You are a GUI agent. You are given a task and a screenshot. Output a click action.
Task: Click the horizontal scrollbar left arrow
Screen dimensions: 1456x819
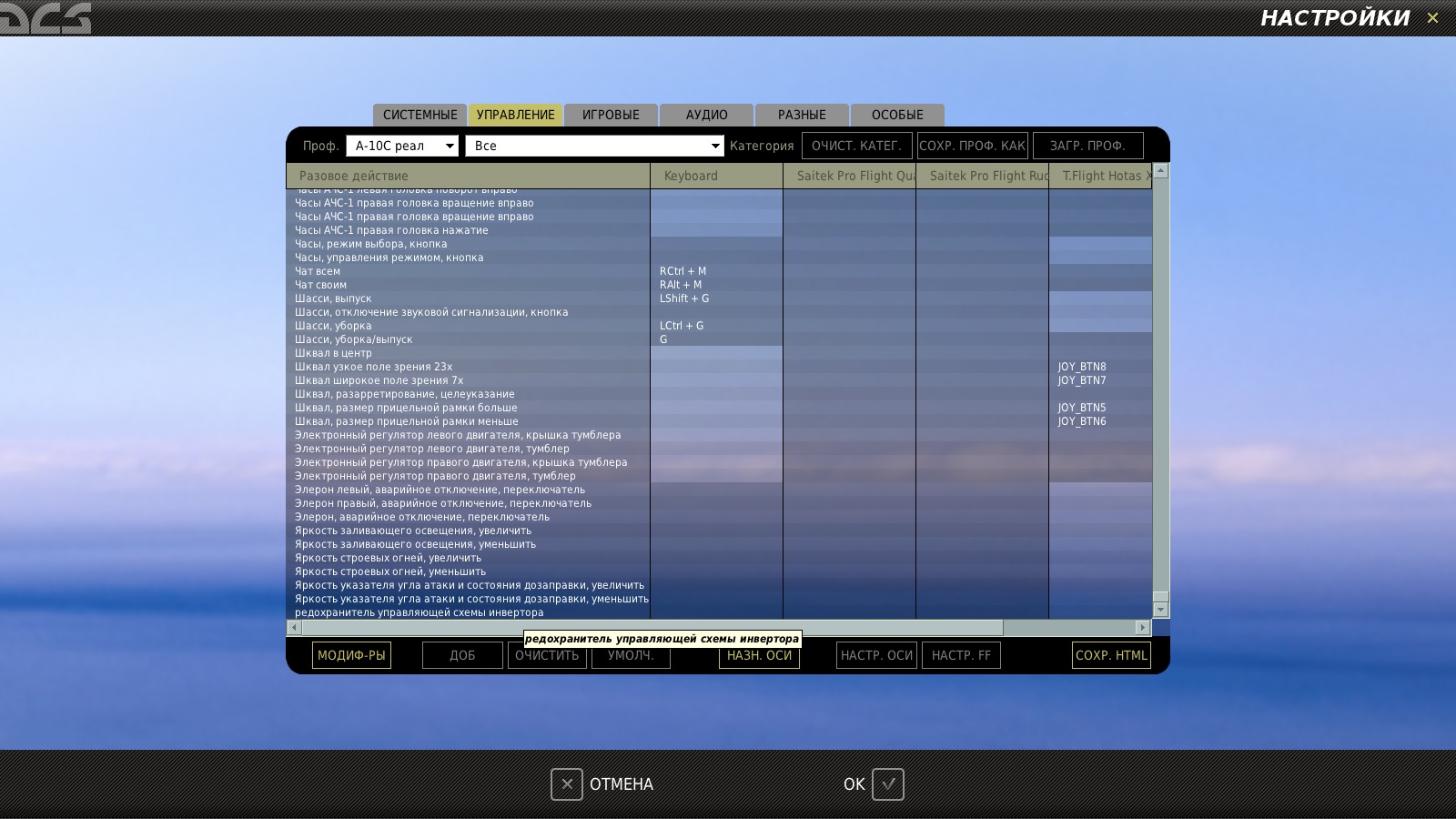click(294, 627)
